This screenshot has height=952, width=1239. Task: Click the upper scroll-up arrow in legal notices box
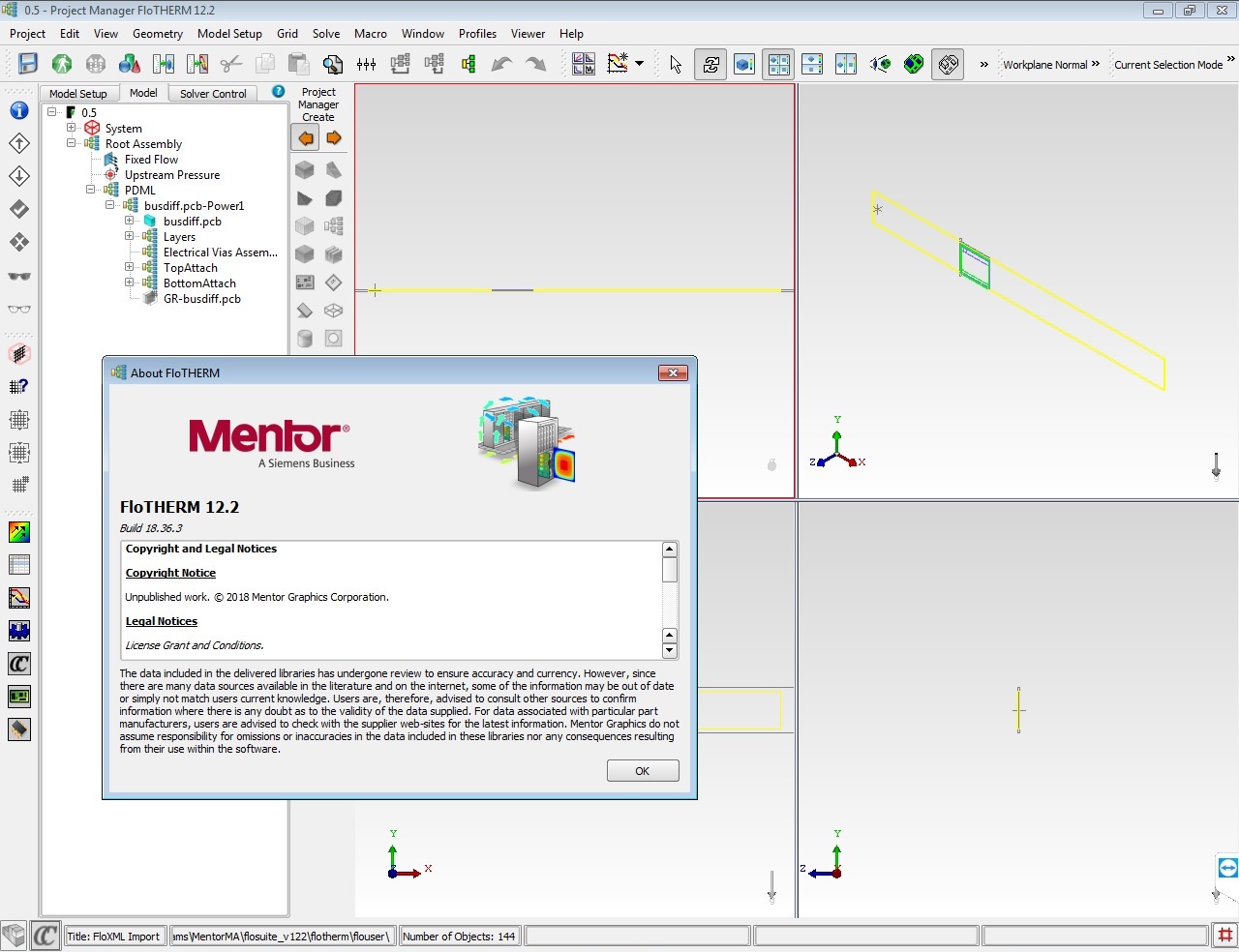[669, 549]
